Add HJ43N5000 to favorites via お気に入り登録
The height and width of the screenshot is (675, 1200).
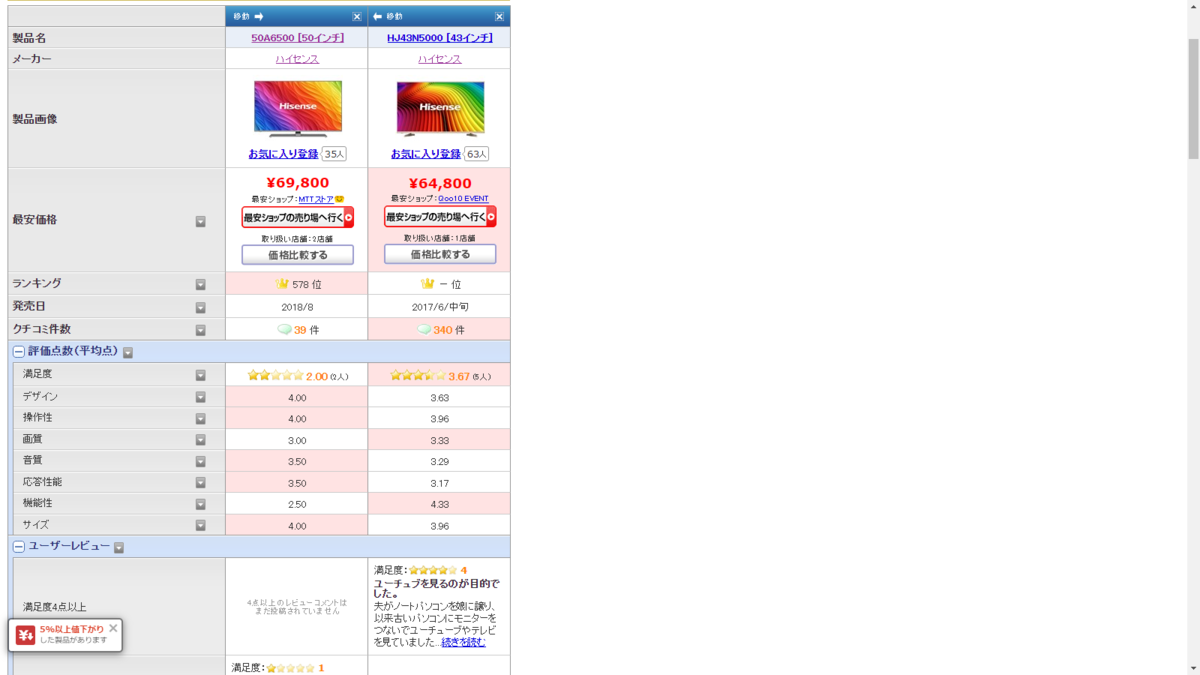(x=426, y=154)
